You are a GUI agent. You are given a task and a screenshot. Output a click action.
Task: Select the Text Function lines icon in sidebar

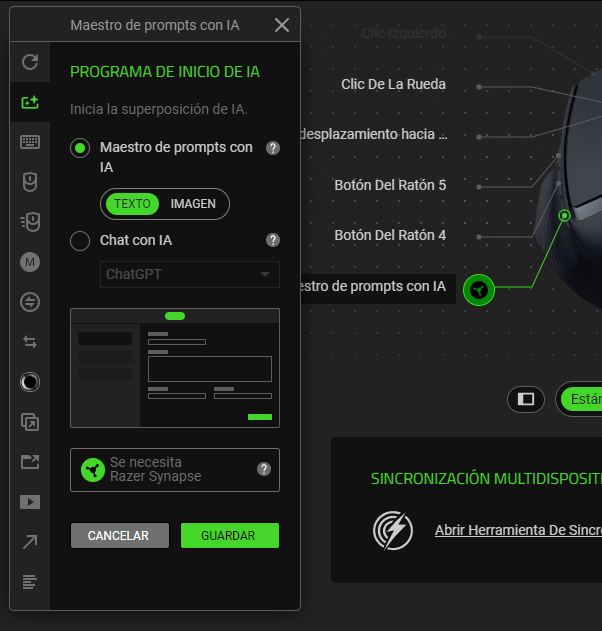30,582
